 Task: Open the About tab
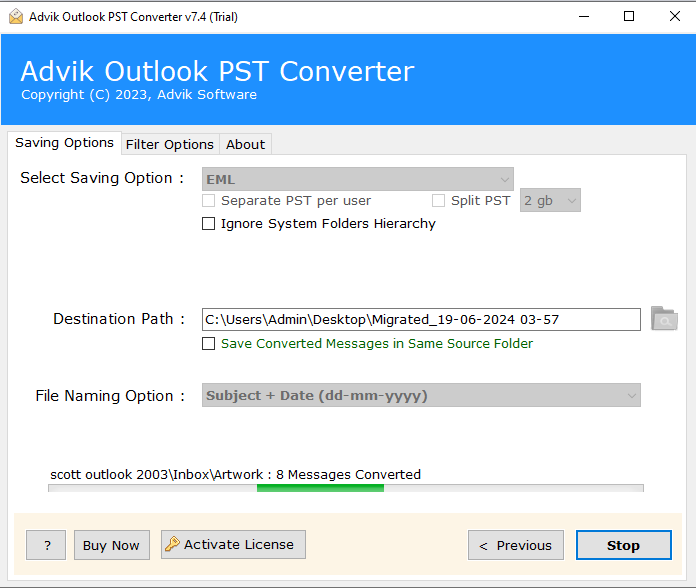pyautogui.click(x=245, y=145)
